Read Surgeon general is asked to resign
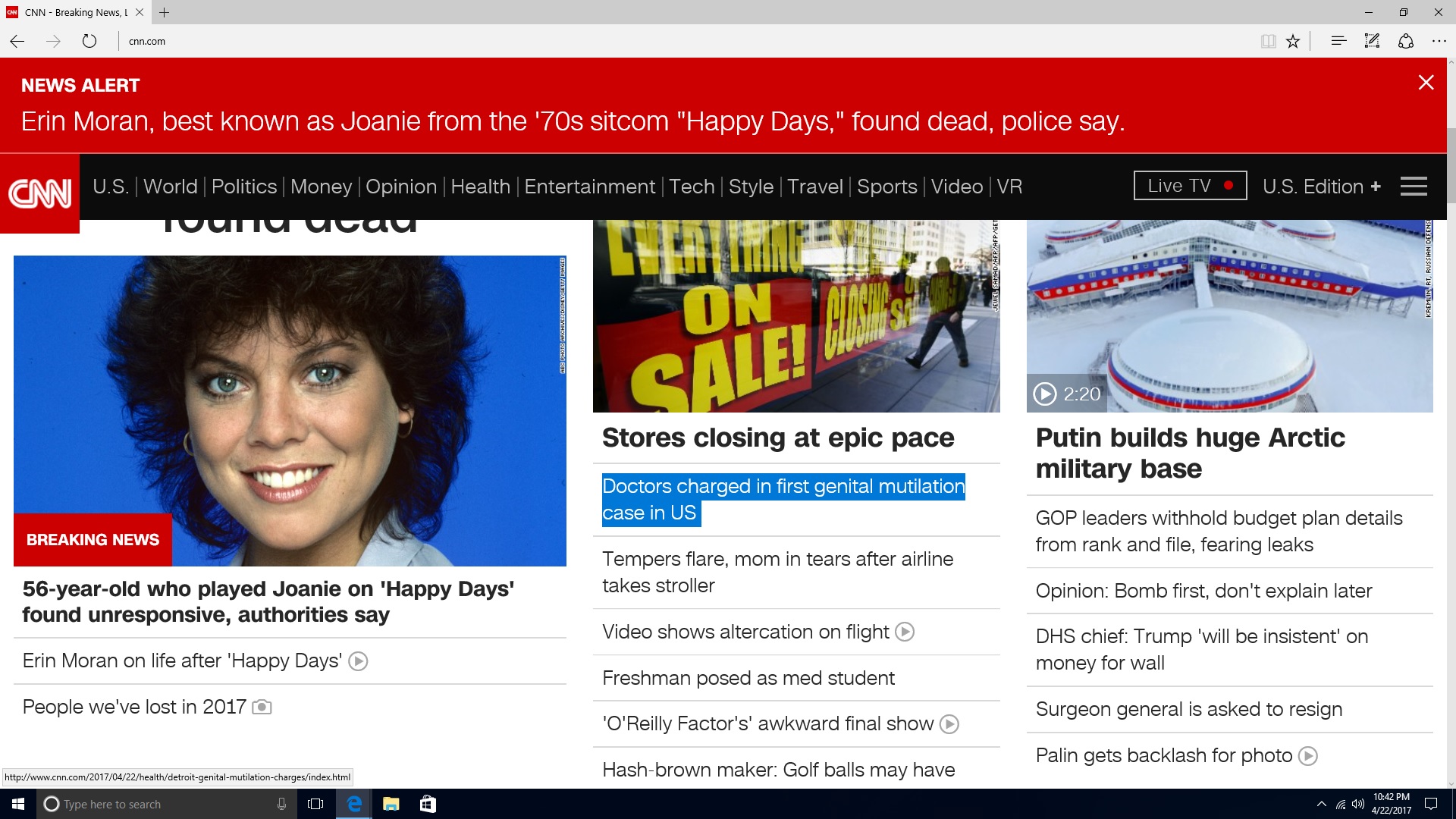This screenshot has height=819, width=1456. pyautogui.click(x=1189, y=710)
